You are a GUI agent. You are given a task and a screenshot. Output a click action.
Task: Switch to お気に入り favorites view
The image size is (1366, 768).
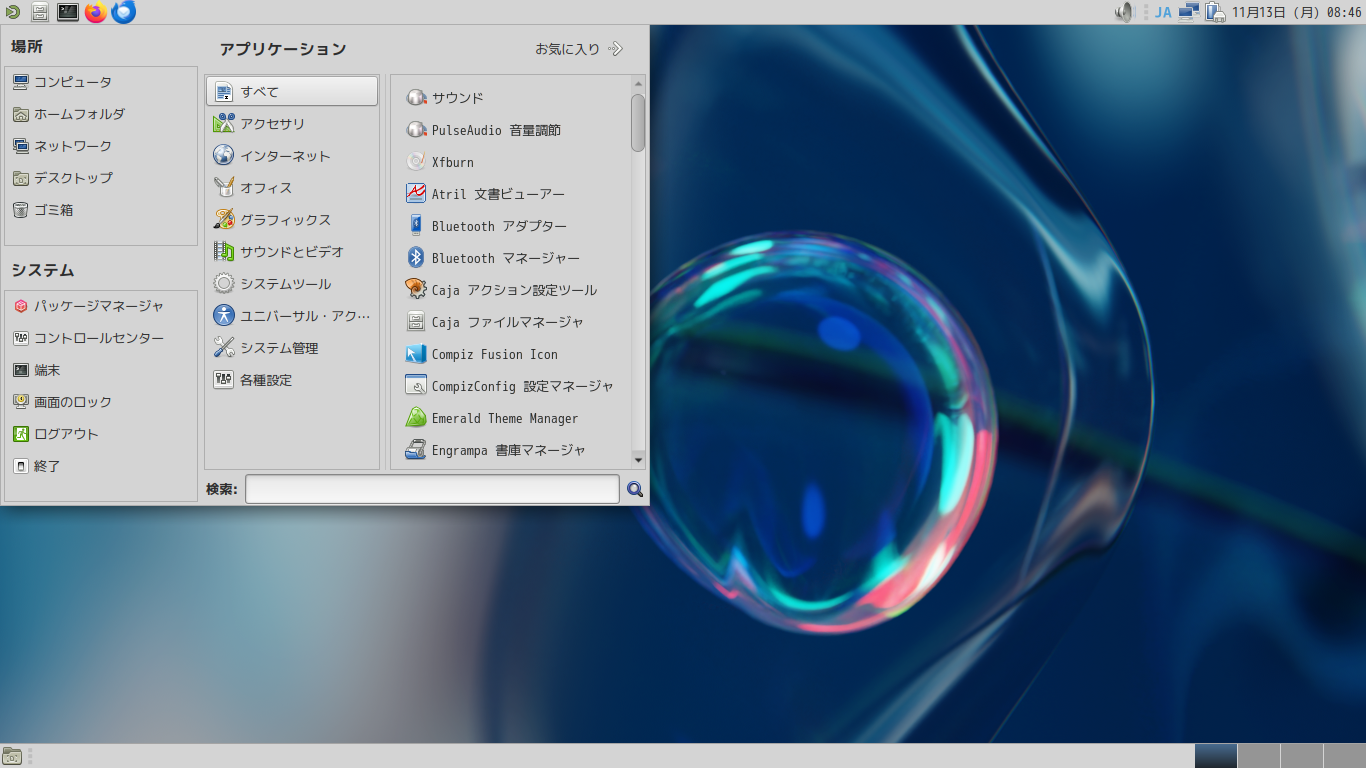(x=579, y=48)
